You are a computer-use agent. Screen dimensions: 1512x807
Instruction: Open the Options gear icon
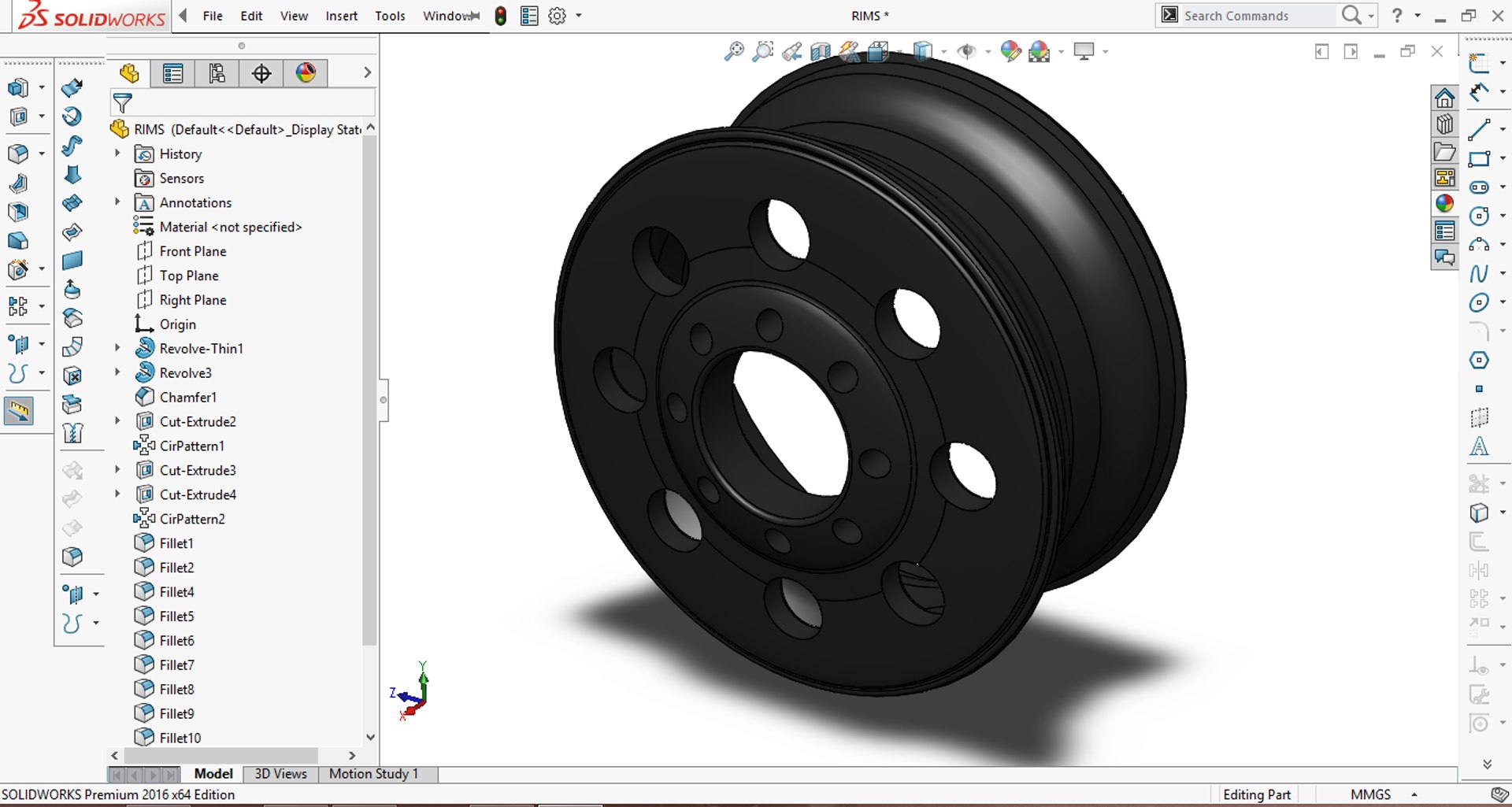click(557, 16)
